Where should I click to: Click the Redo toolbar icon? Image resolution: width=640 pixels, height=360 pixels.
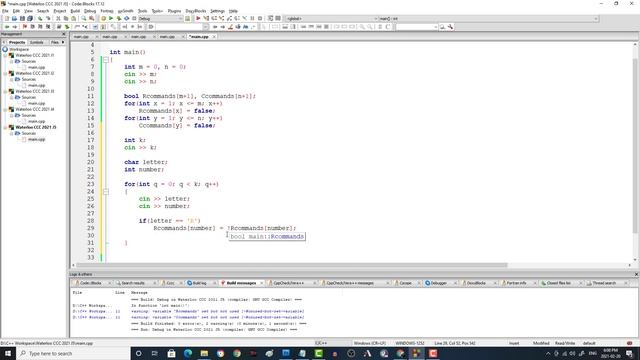pos(48,18)
